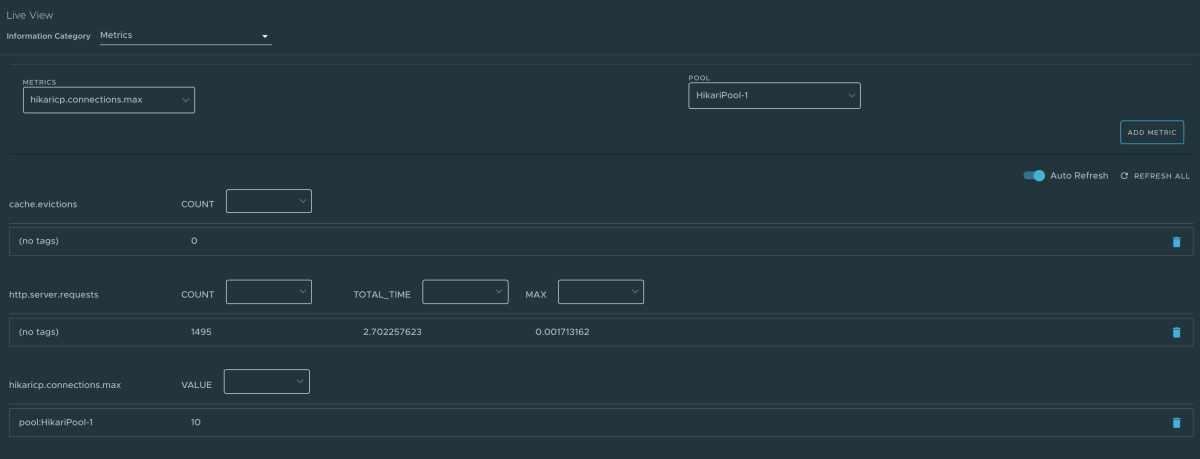Image resolution: width=1200 pixels, height=459 pixels.
Task: Open the cache.evictions COUNT unit dropdown
Action: click(x=269, y=201)
